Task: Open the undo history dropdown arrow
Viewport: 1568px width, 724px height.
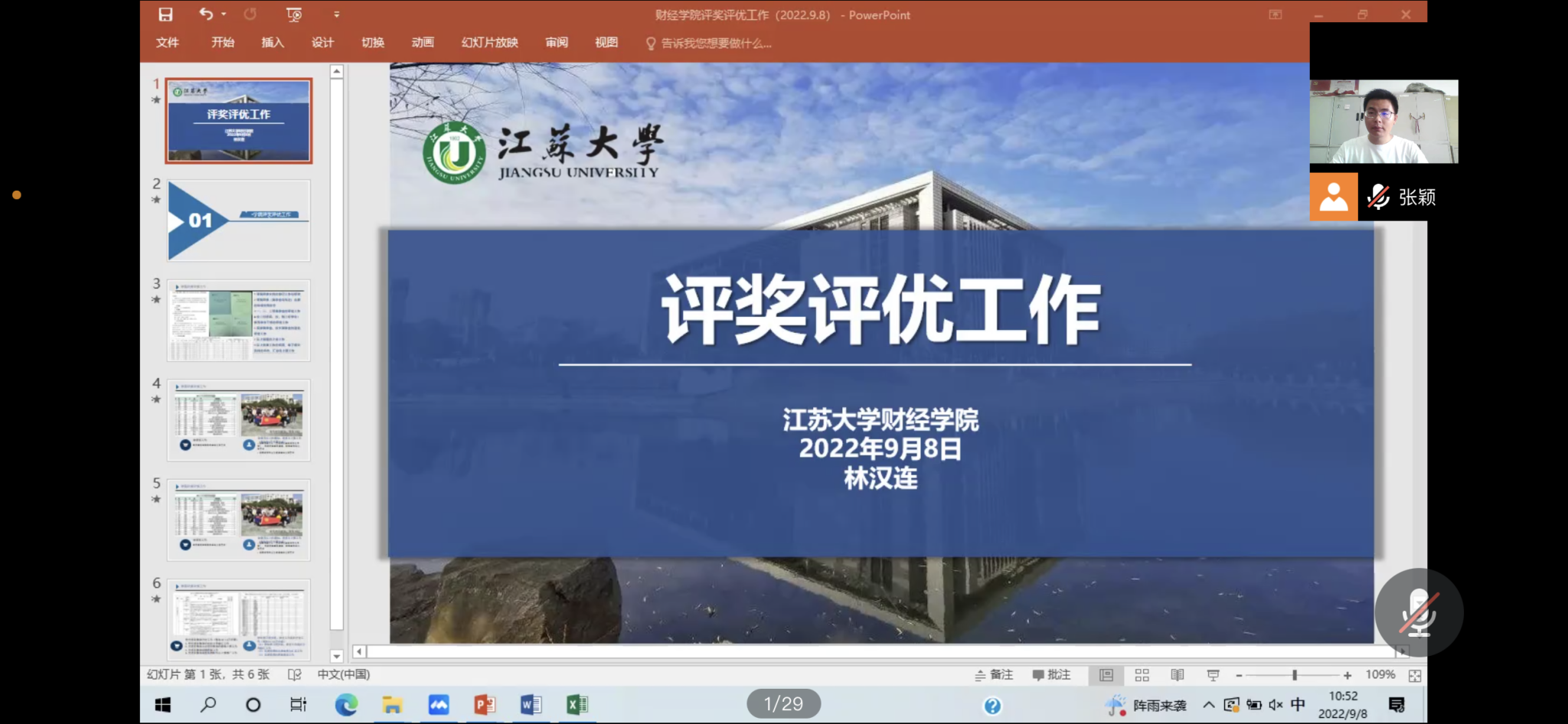Action: click(224, 15)
